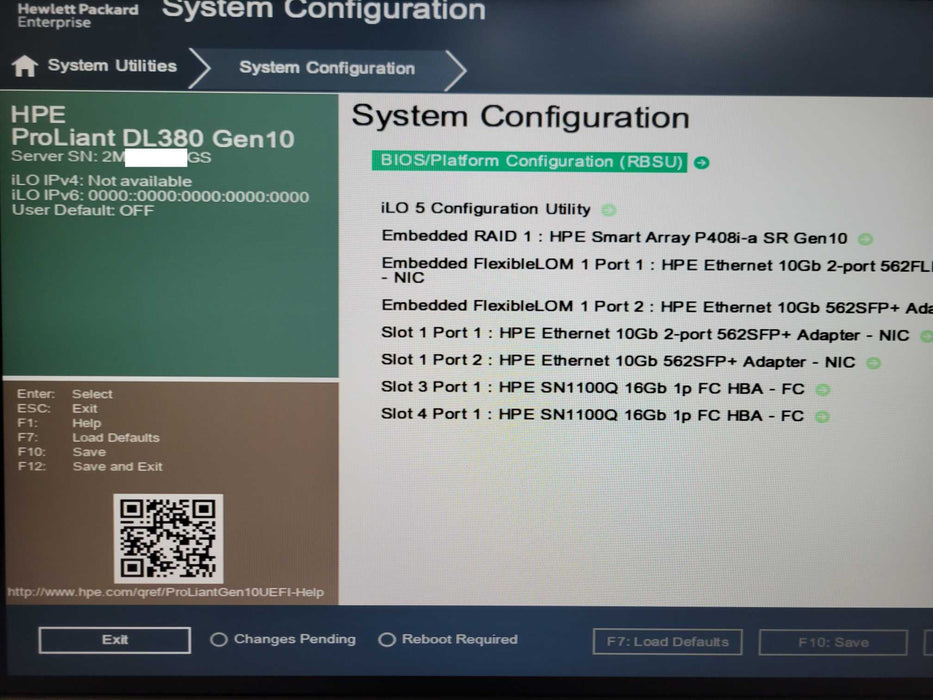Click the arrow icon after Slot 3 Port 1 HBA
The image size is (933, 700).
click(x=822, y=390)
